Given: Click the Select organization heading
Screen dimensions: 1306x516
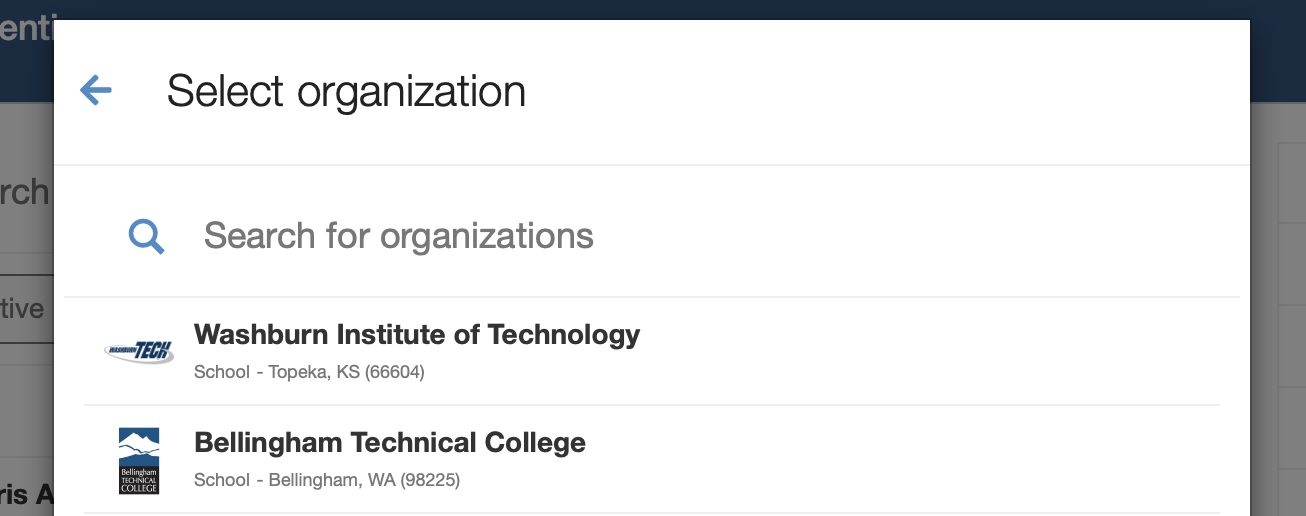Looking at the screenshot, I should click(x=346, y=91).
